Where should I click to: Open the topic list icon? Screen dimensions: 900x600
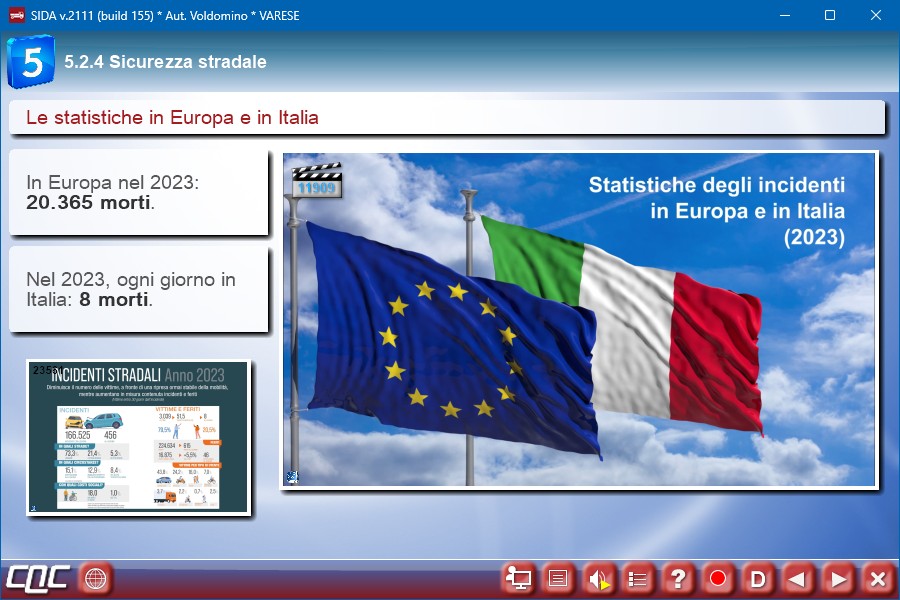[638, 578]
